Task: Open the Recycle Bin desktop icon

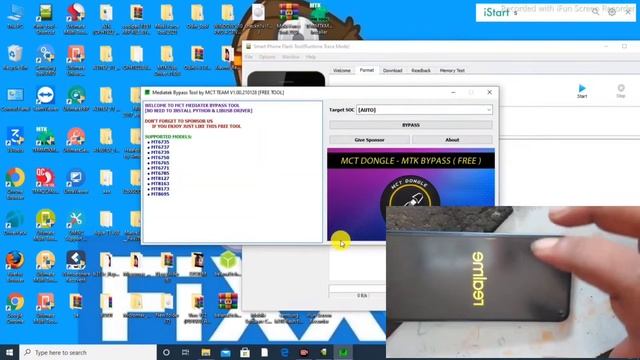Action: point(15,57)
